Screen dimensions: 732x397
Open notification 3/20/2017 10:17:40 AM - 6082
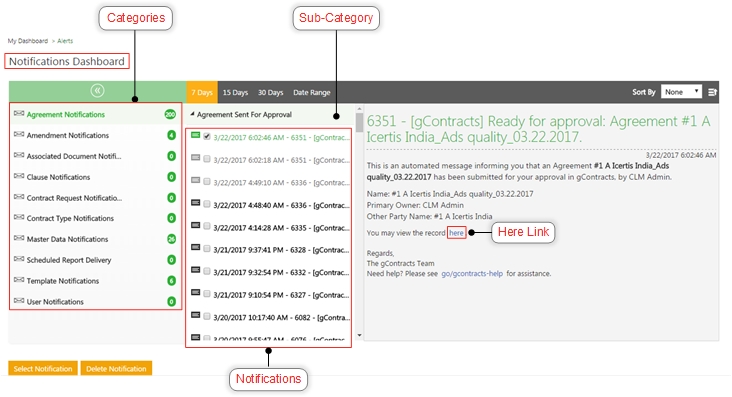pos(282,318)
